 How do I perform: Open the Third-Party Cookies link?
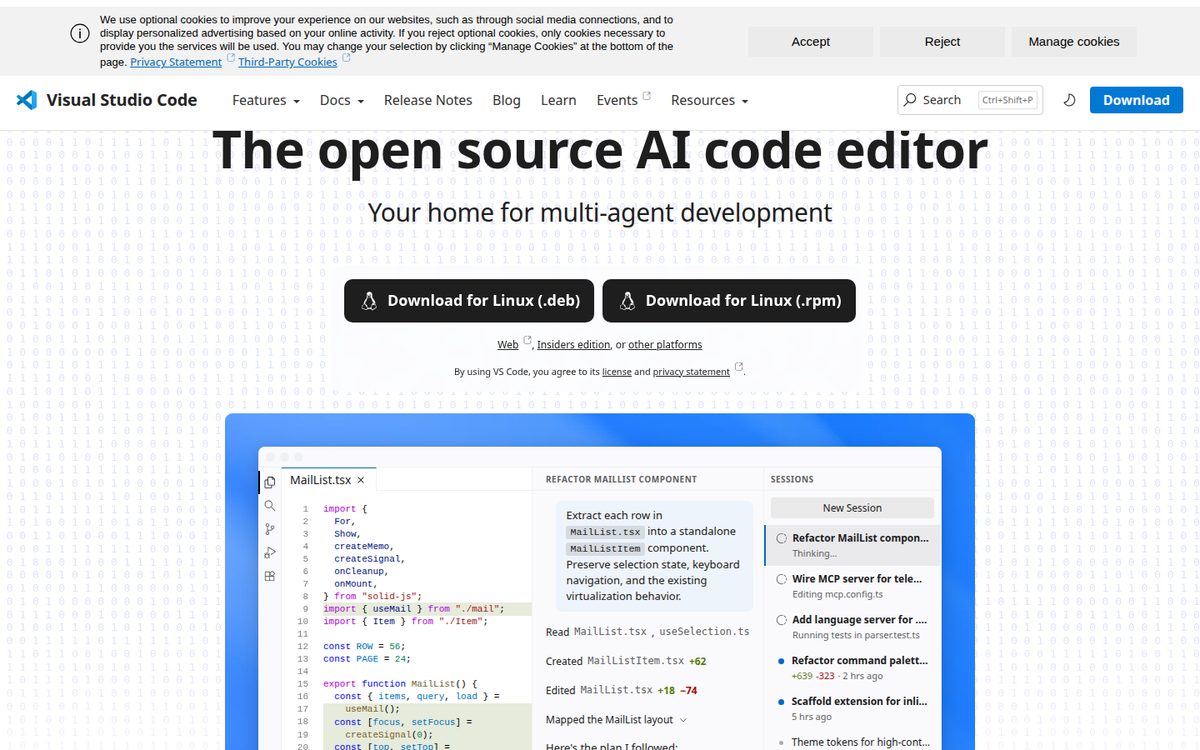click(288, 62)
